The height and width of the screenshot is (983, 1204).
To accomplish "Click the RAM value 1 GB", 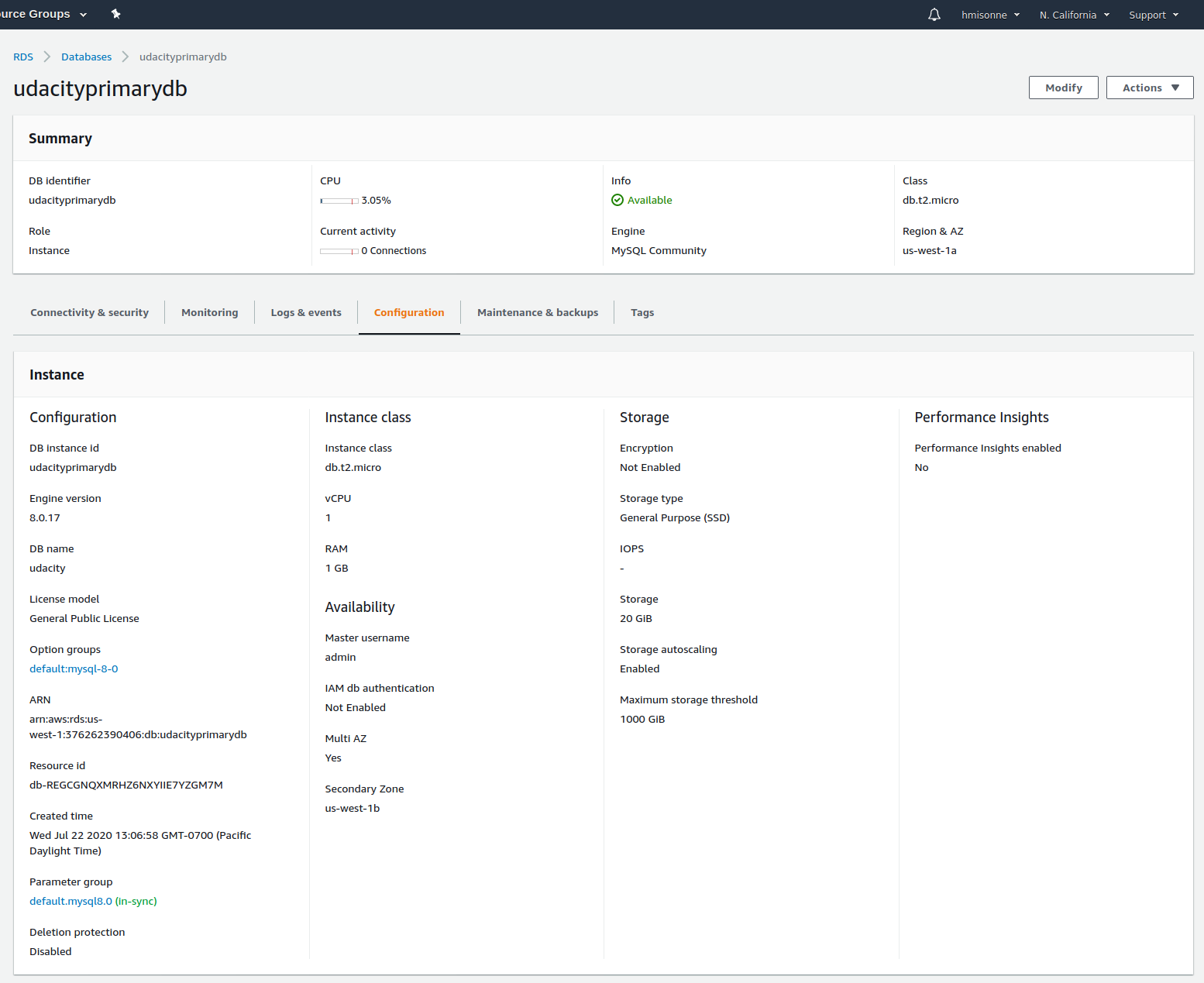I will pyautogui.click(x=337, y=568).
